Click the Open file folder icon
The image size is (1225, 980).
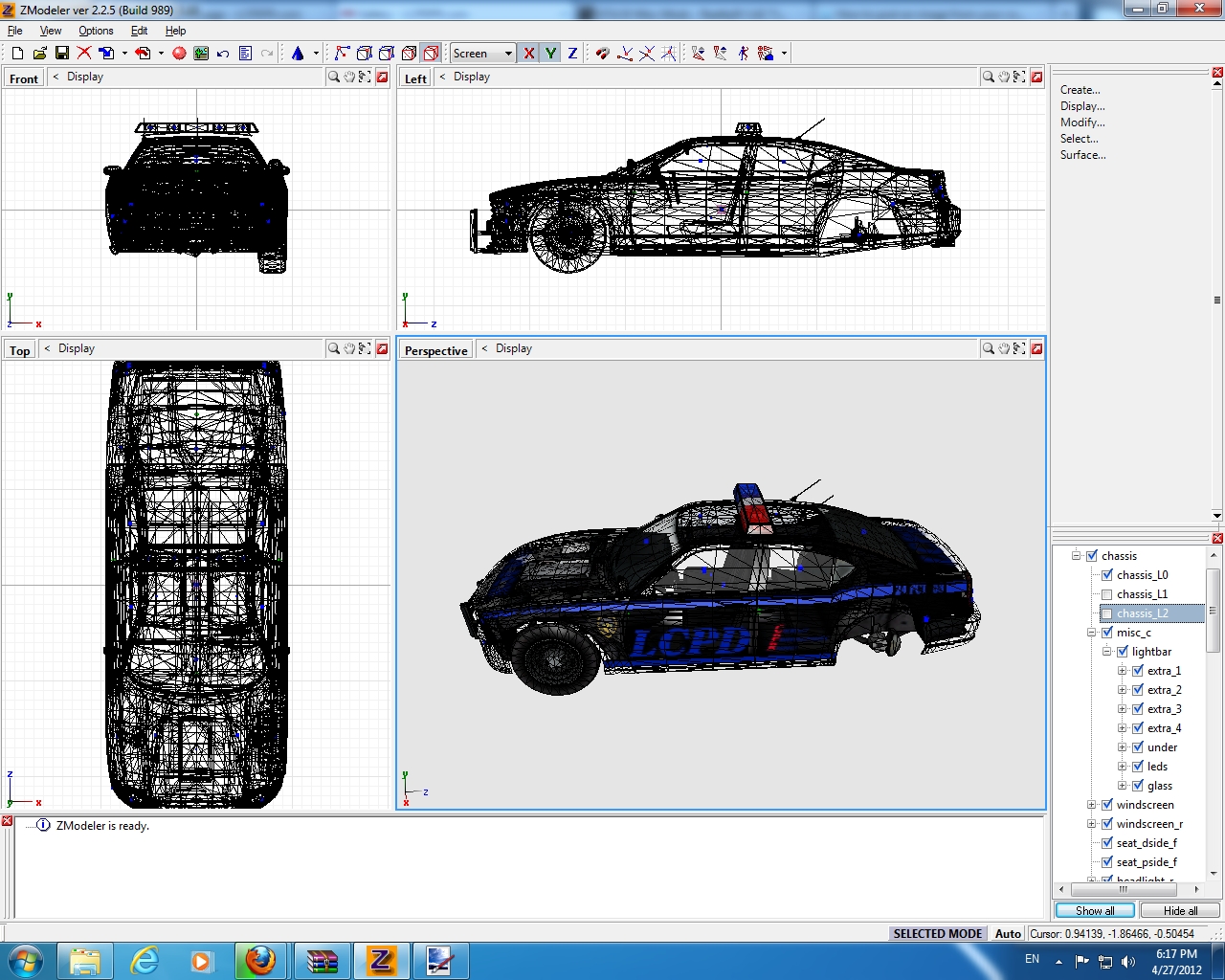click(39, 54)
